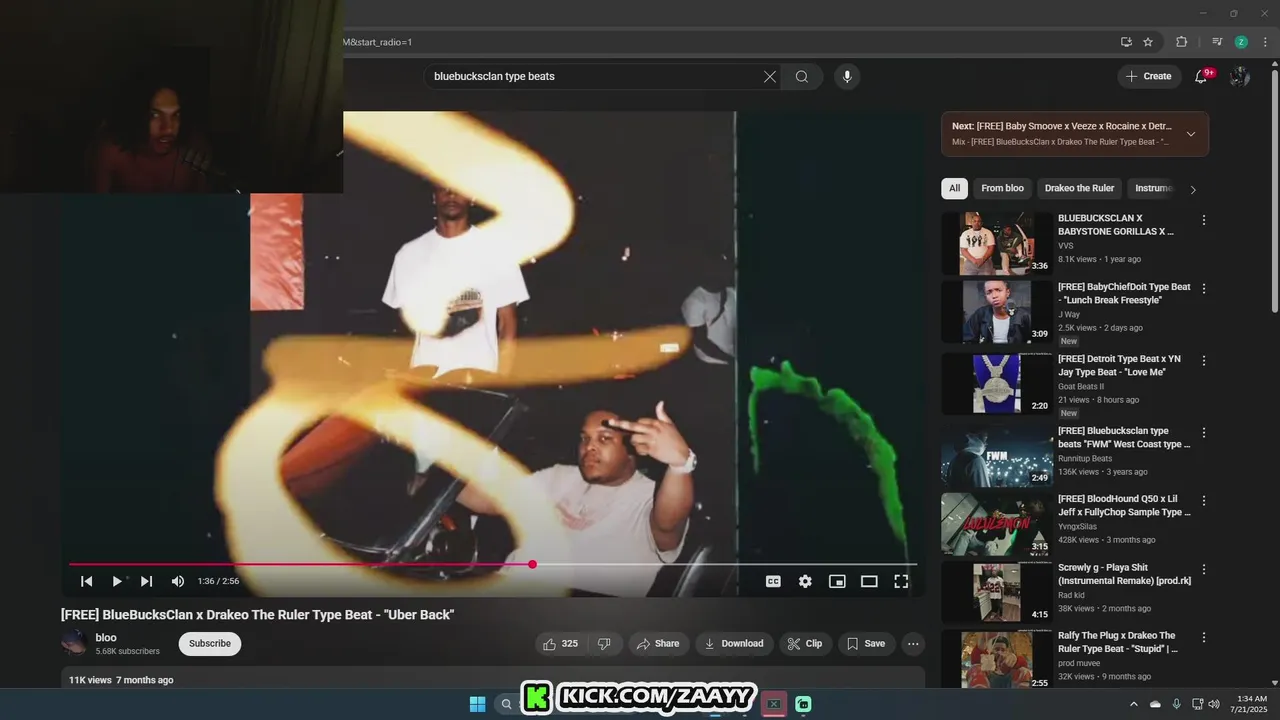Screen dimensions: 1280x720
Task: Open menu for Detroit Type Beat video
Action: [1204, 361]
